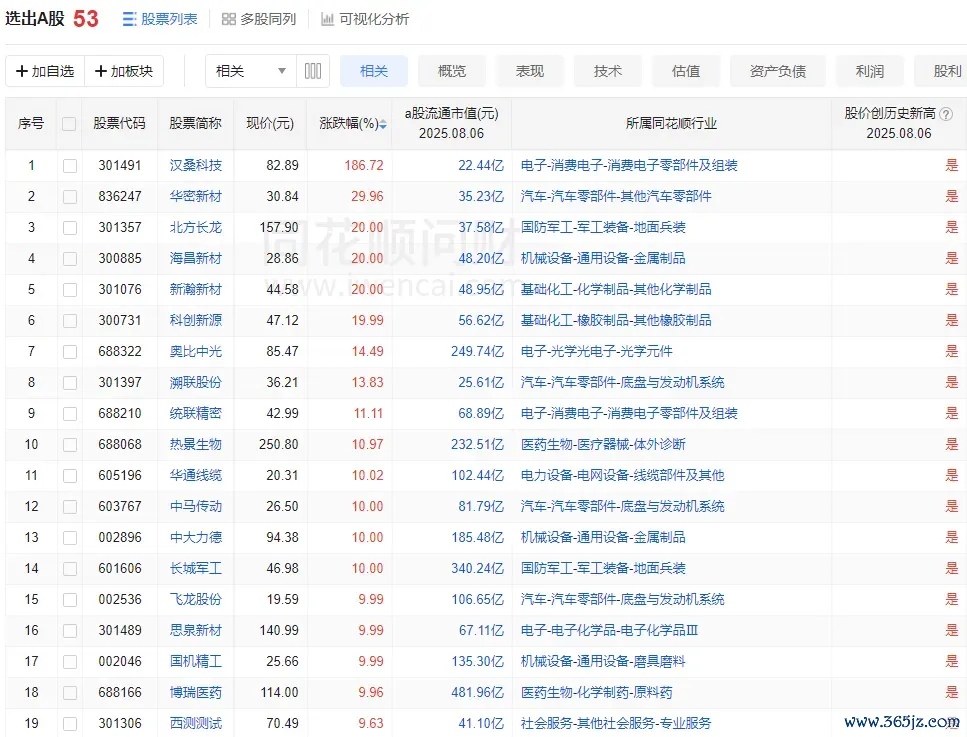Viewport: 967px width, 737px height.
Task: Toggle the select-all header checkbox
Action: pos(69,124)
